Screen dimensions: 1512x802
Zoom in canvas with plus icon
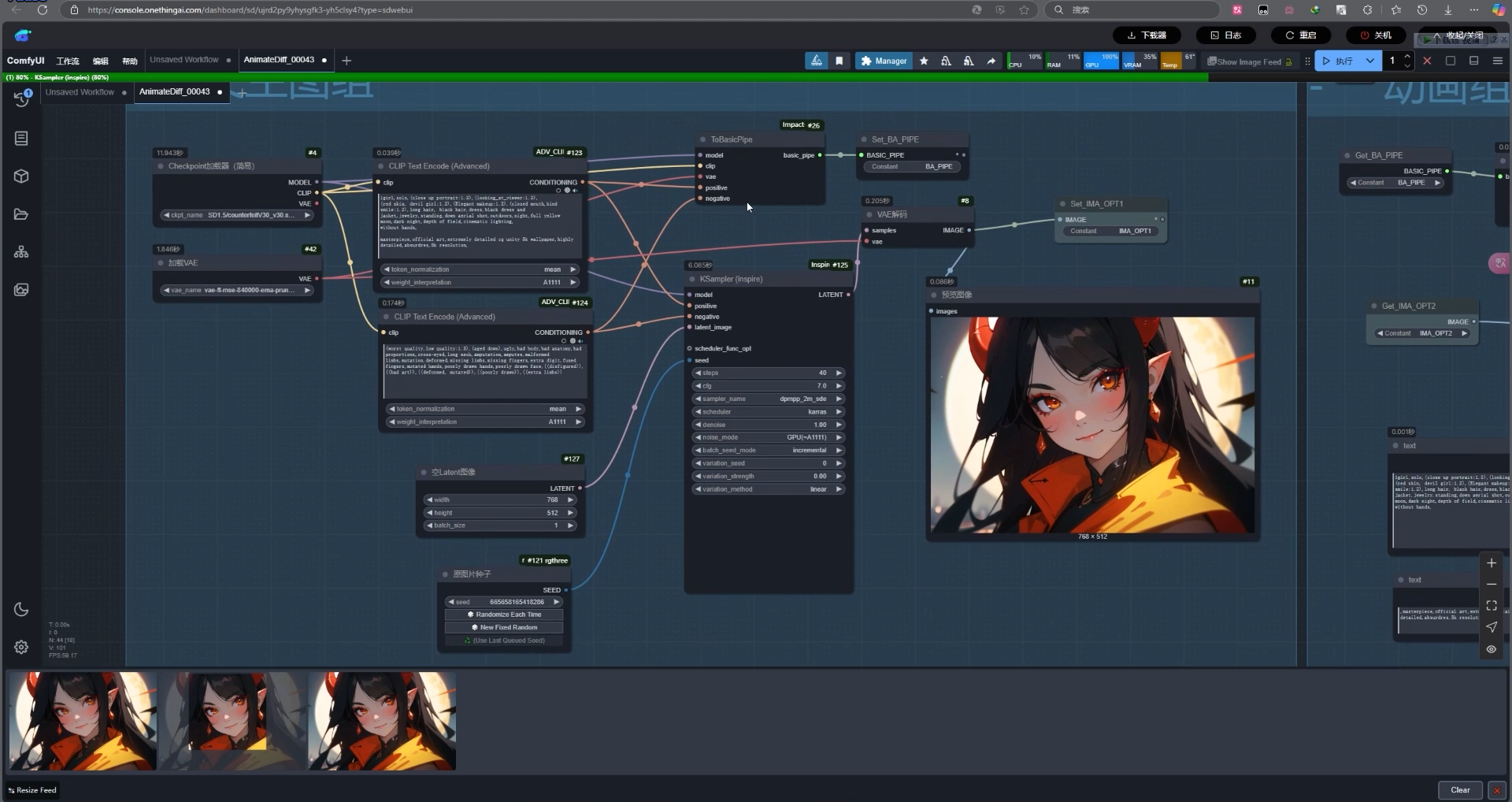[x=1492, y=563]
